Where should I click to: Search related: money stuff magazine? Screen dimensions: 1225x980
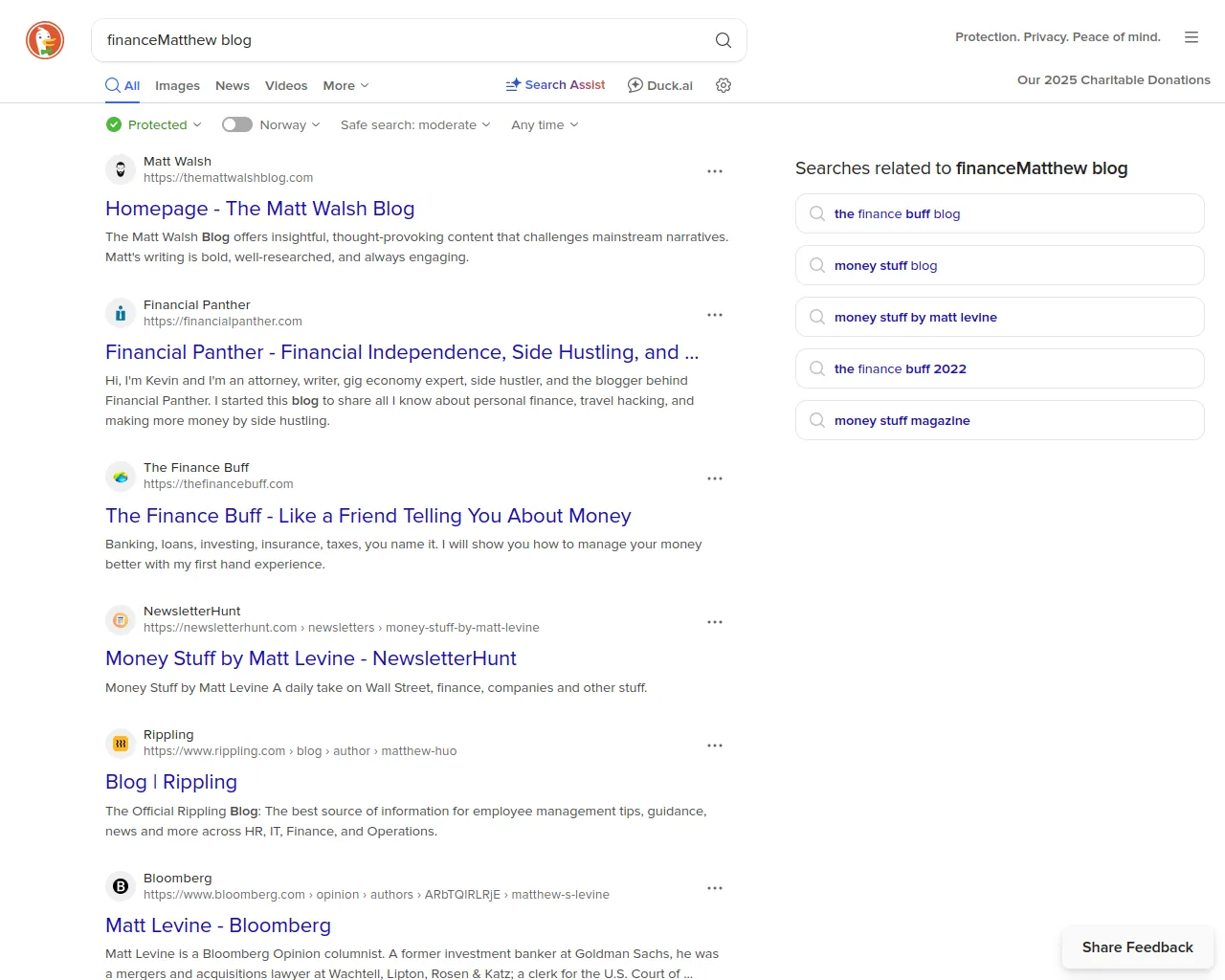click(1000, 420)
